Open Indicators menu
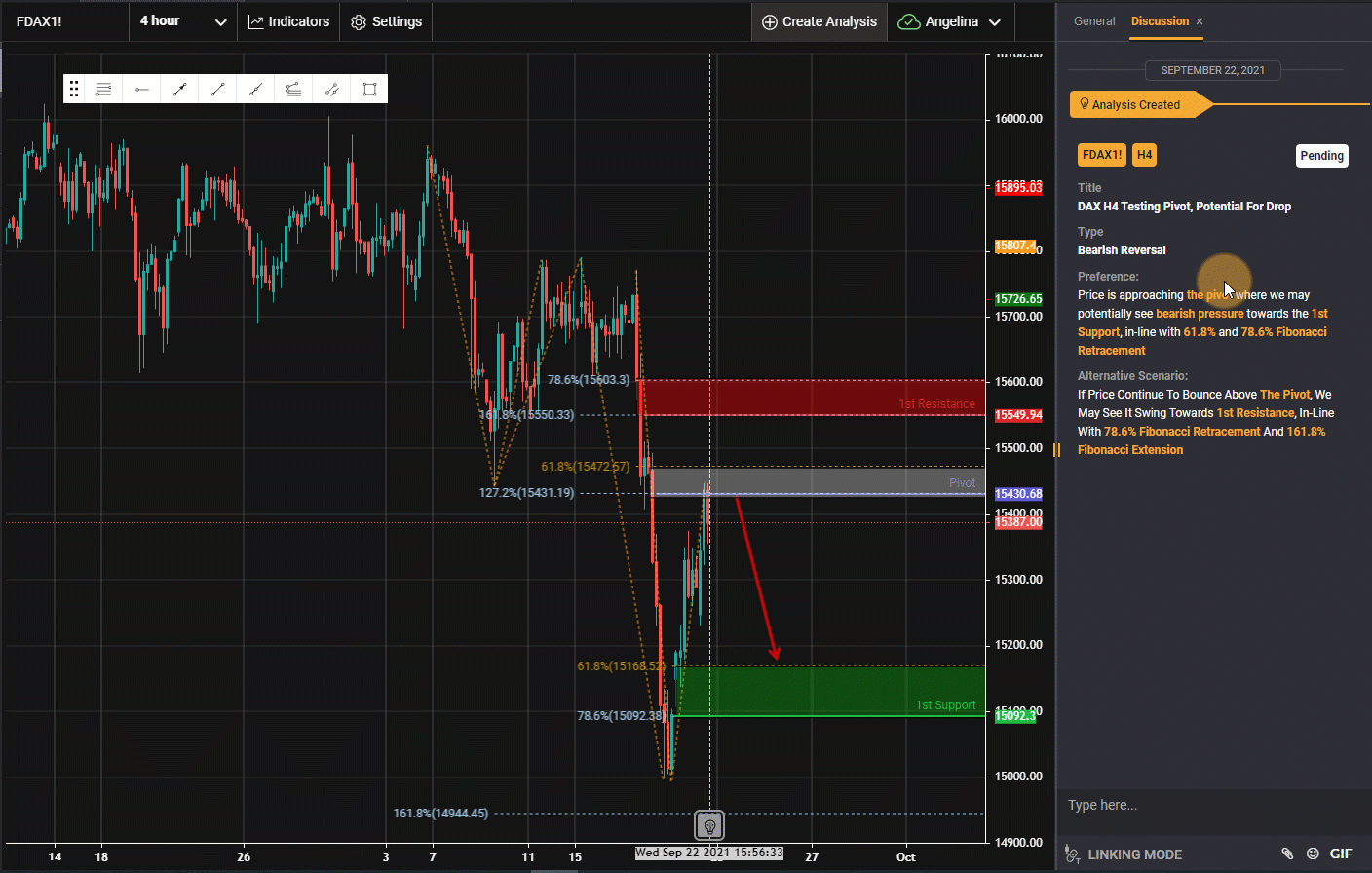Screen dimensions: 1372x873 (x=288, y=21)
